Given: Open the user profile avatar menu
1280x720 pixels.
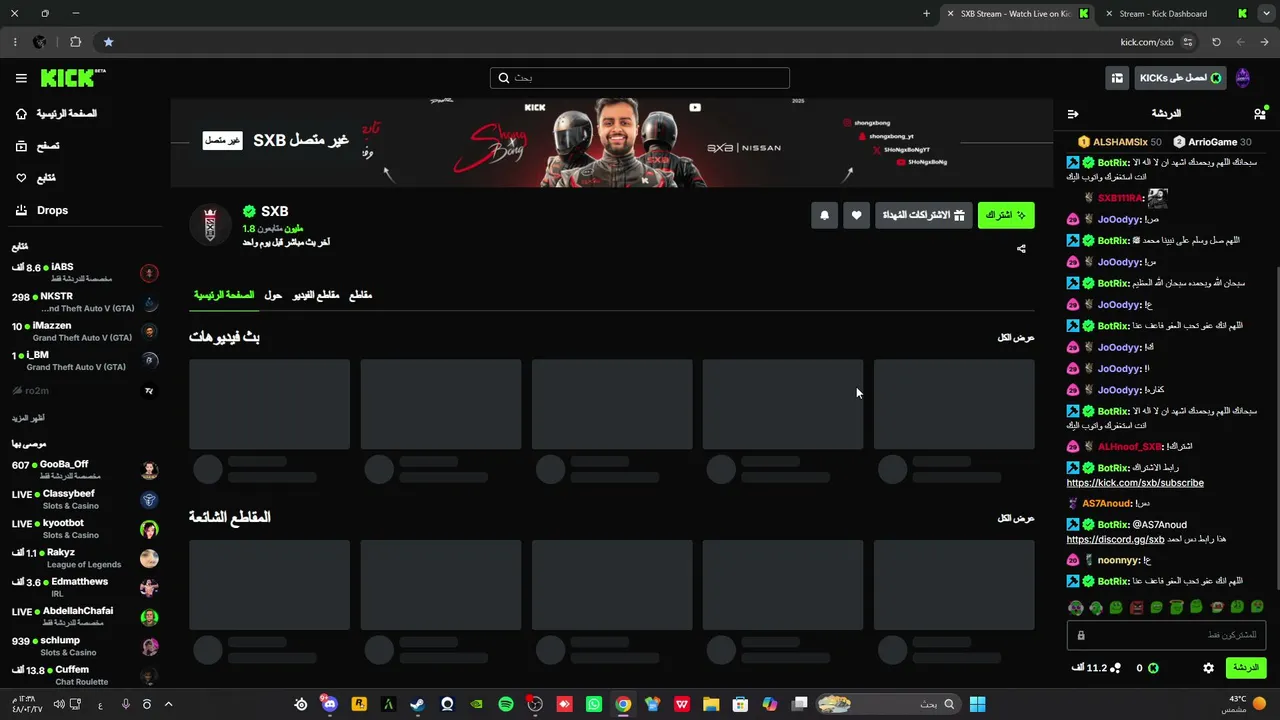Looking at the screenshot, I should click(x=1243, y=78).
